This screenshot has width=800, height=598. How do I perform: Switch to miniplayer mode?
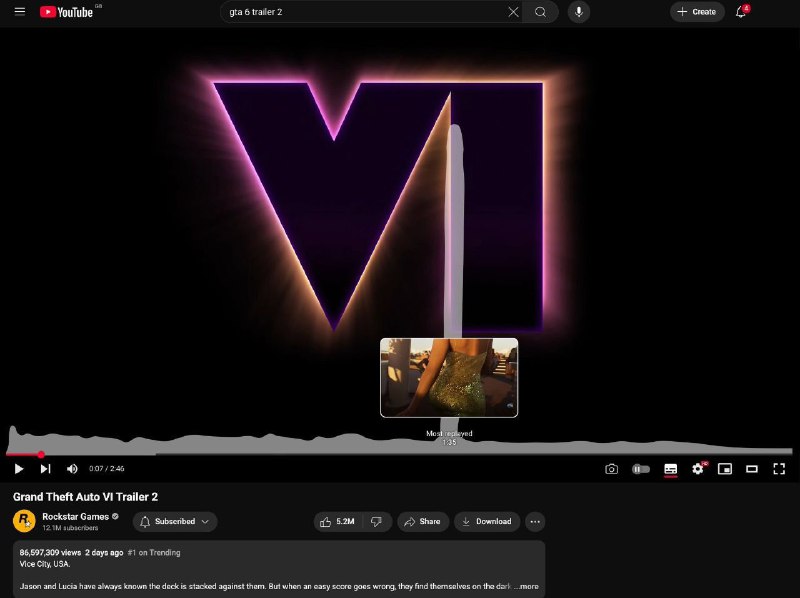point(724,469)
